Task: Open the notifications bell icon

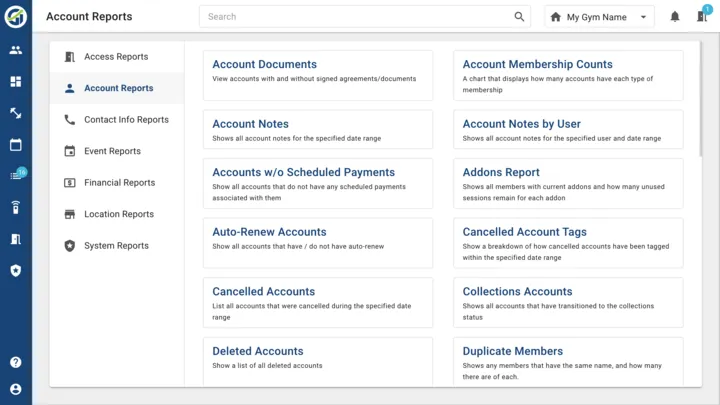Action: pos(675,17)
